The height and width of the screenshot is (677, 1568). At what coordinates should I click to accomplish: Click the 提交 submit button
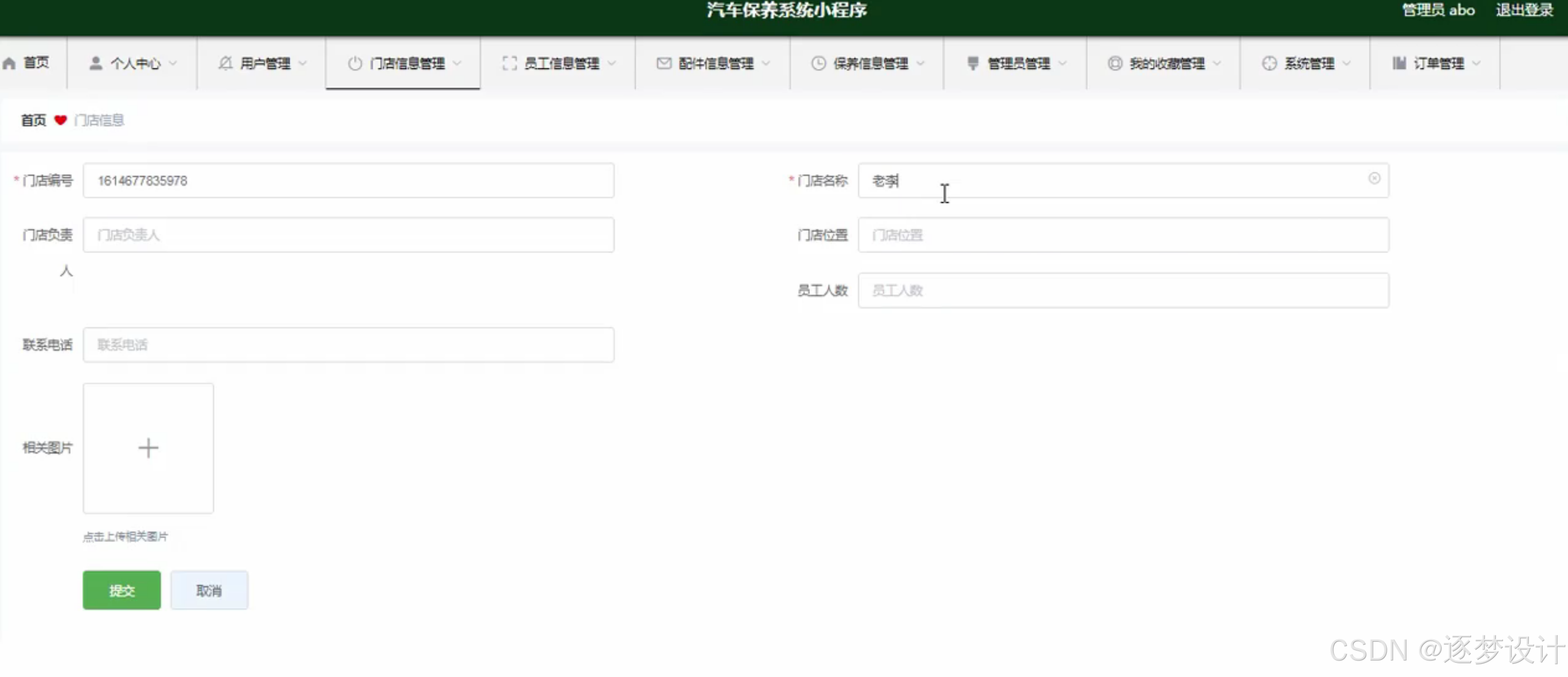(121, 589)
